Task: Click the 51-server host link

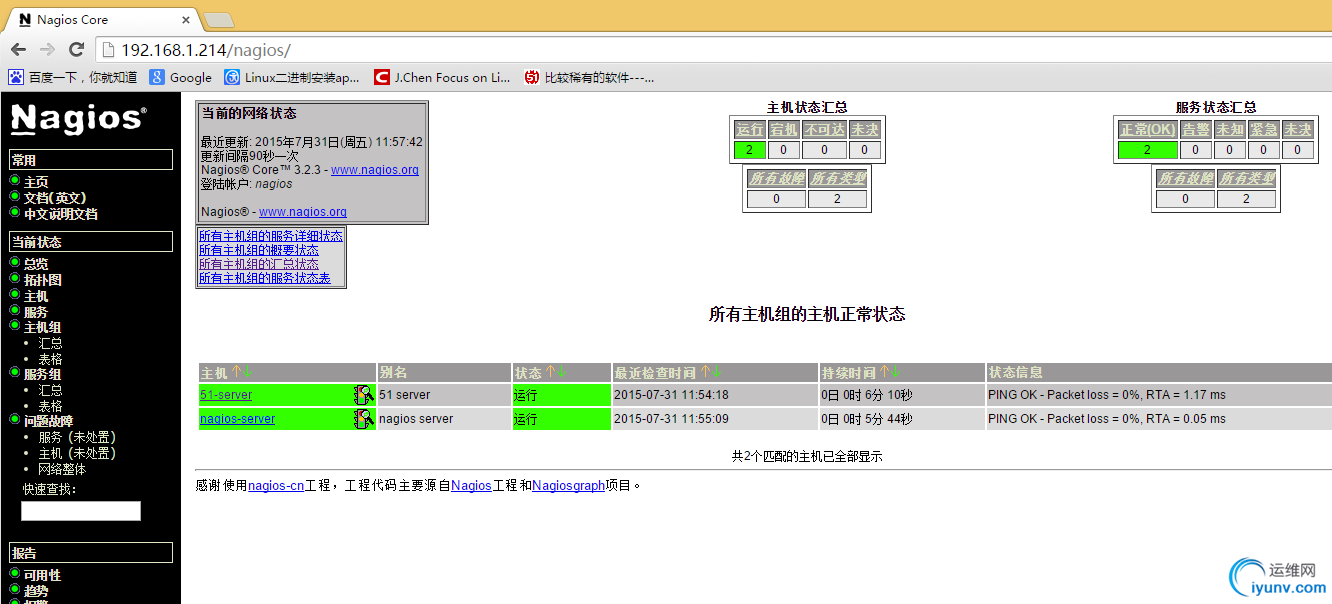Action: coord(226,395)
